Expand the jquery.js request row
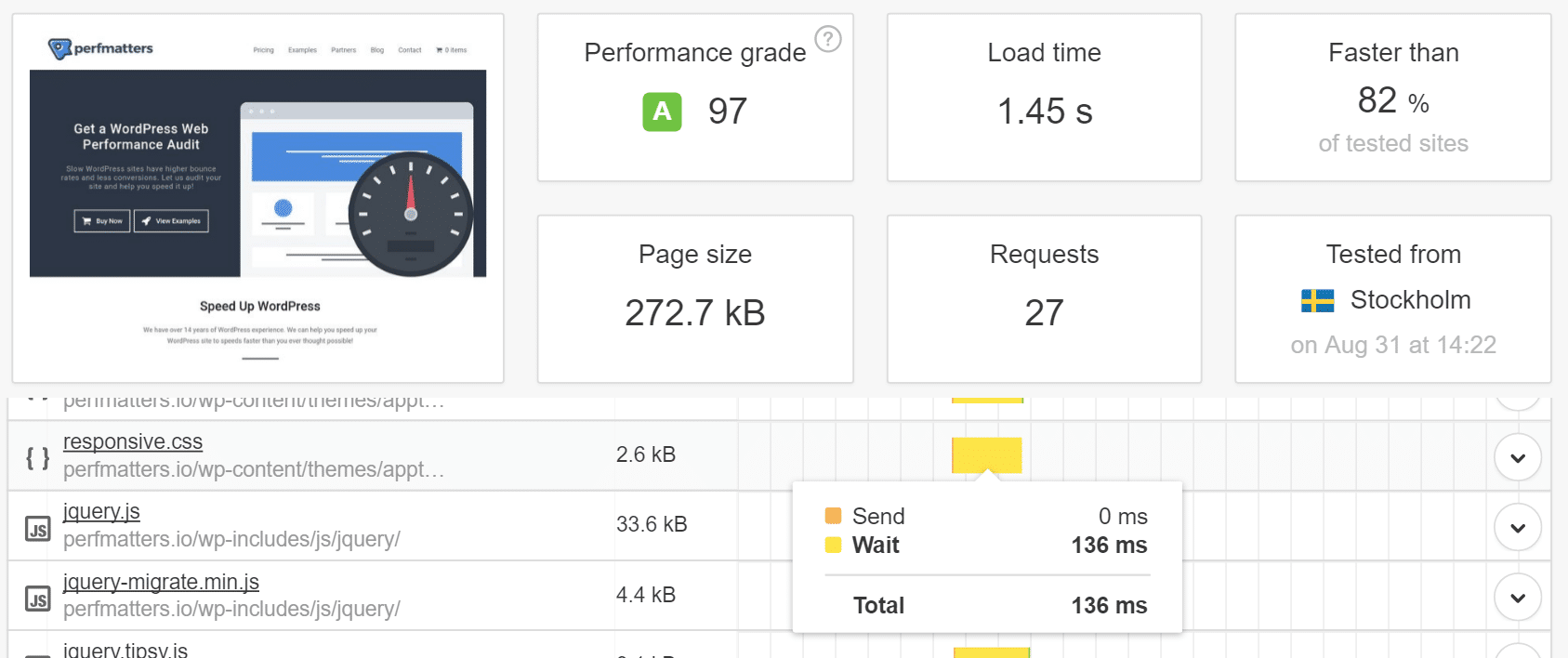 tap(1517, 528)
